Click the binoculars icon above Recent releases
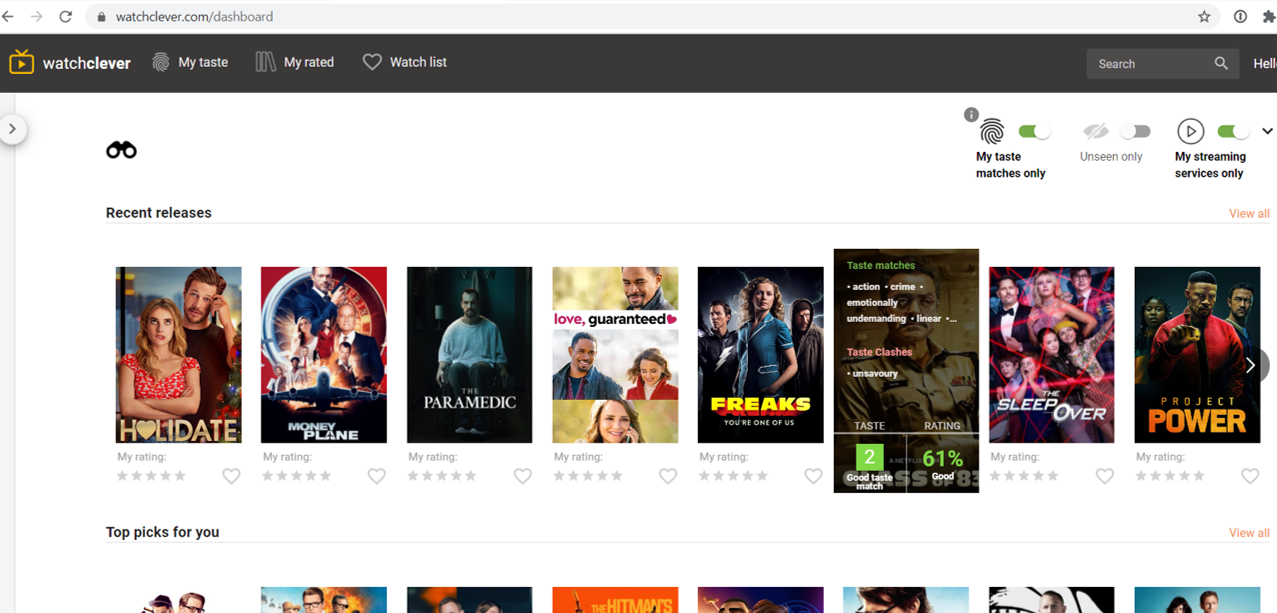The image size is (1277, 613). pos(121,150)
